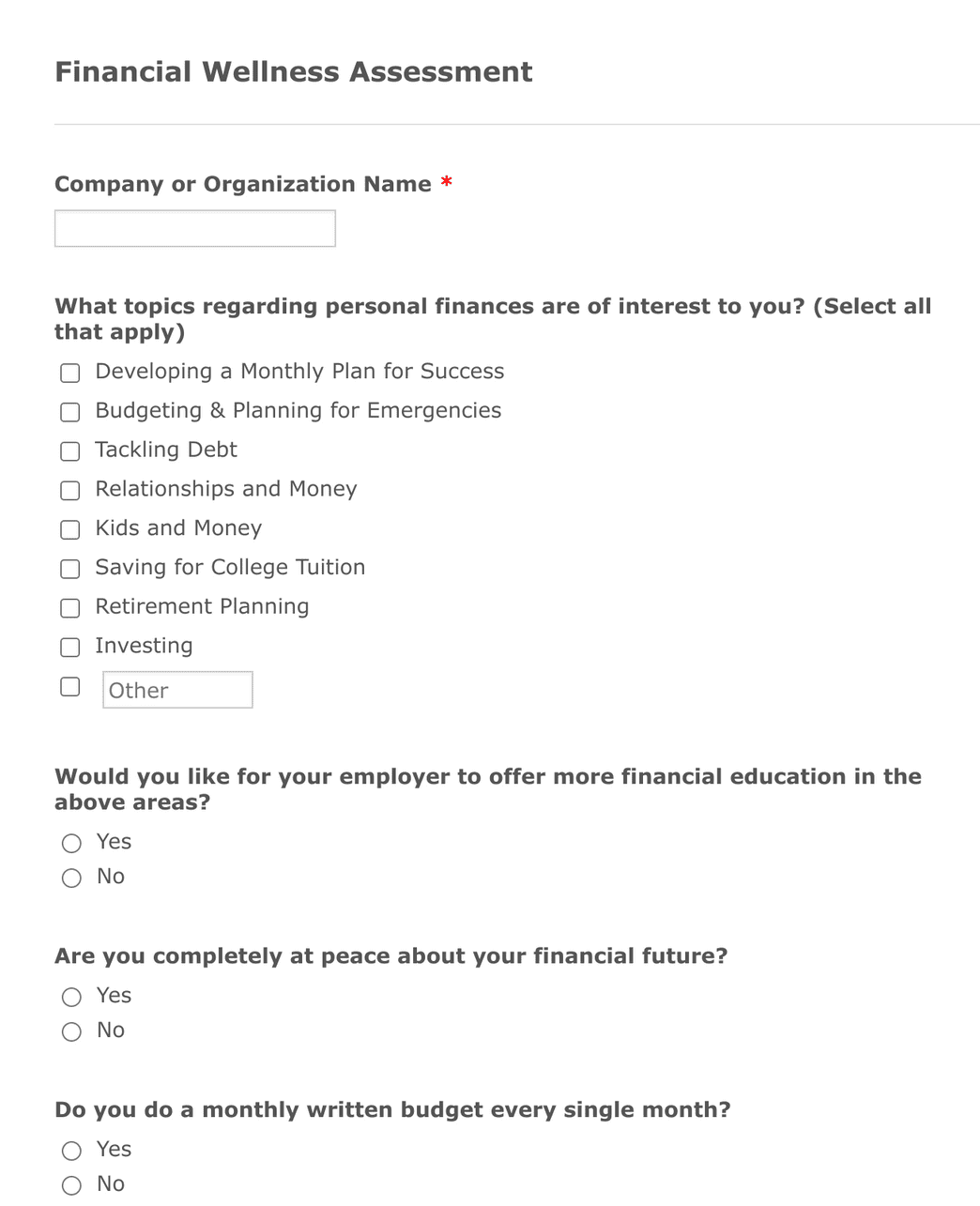Choose Yes for monthly written budget question
This screenshot has width=980, height=1206.
(71, 1151)
